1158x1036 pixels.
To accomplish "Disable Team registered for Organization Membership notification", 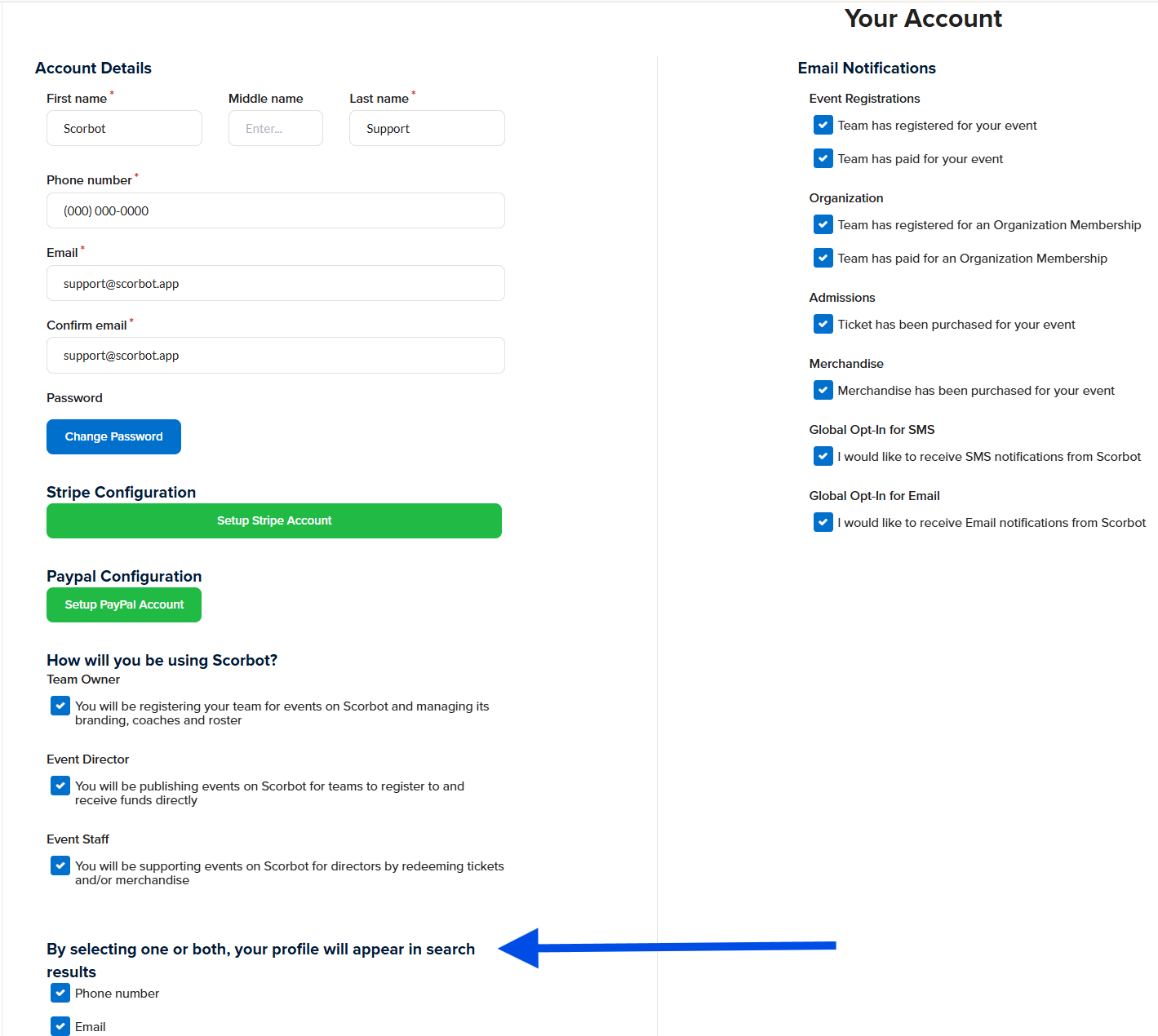I will pos(823,225).
